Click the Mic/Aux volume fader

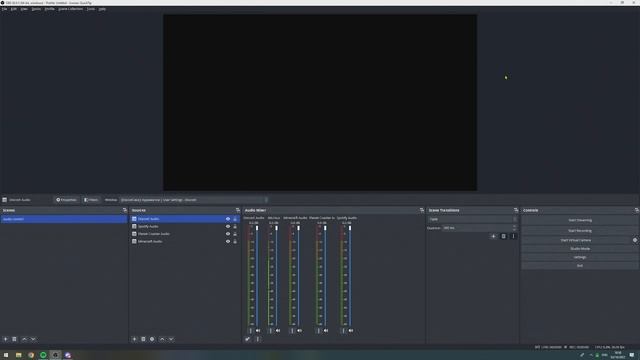click(276, 228)
